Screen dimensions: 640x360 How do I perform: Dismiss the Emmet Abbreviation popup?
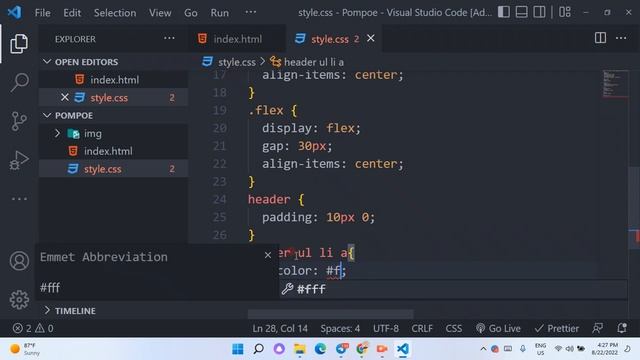coord(267,256)
